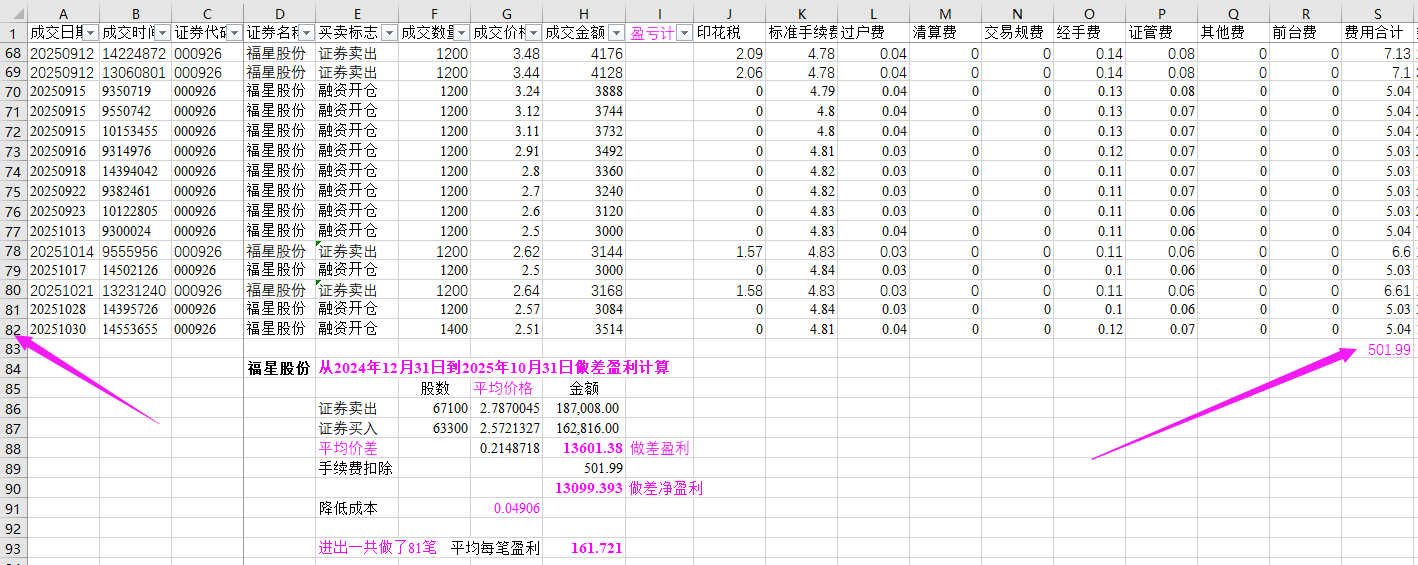Open the 成交数量 filter dropdown in column F

(x=461, y=33)
